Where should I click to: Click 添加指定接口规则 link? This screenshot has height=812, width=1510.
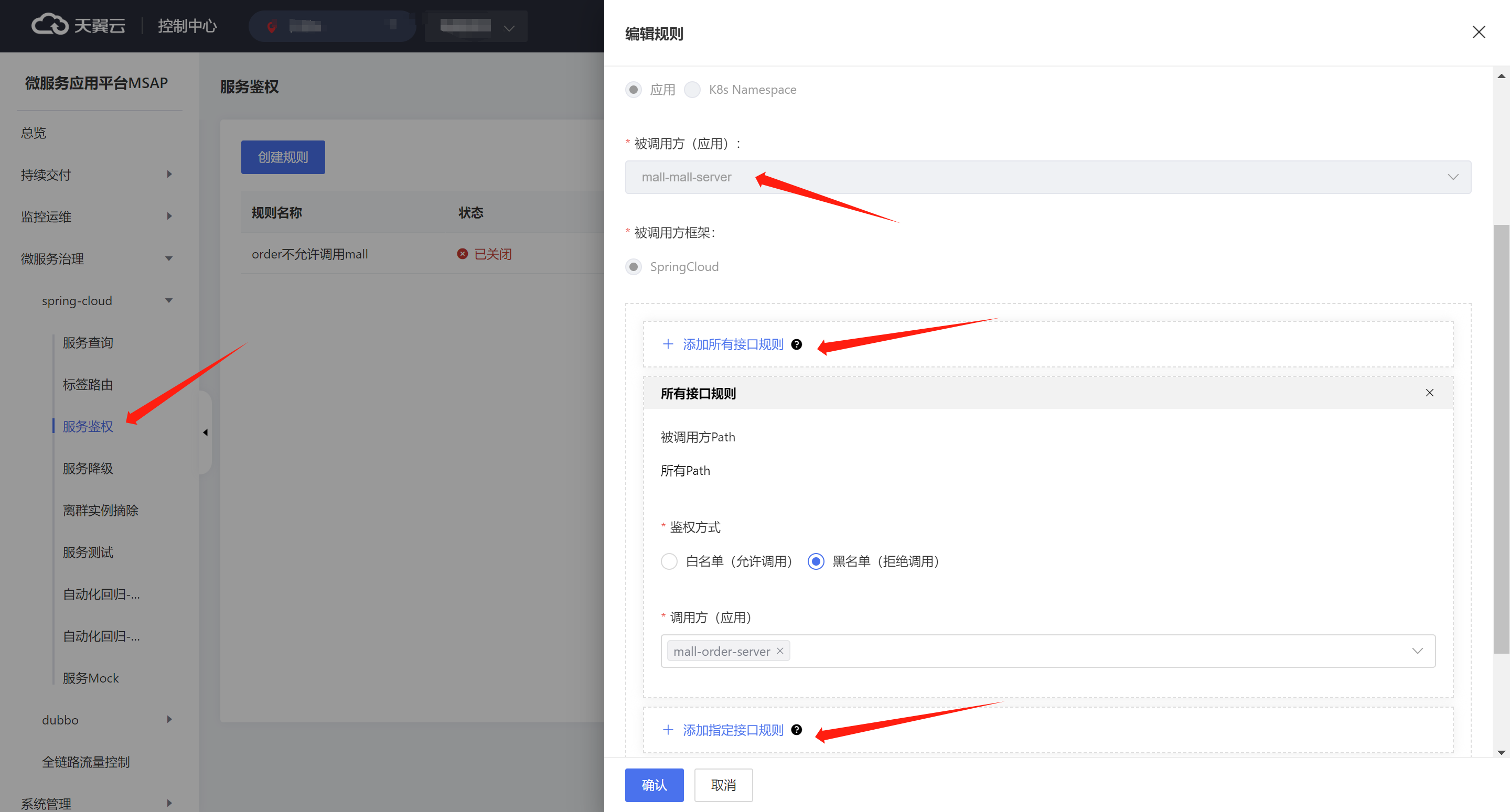(733, 730)
